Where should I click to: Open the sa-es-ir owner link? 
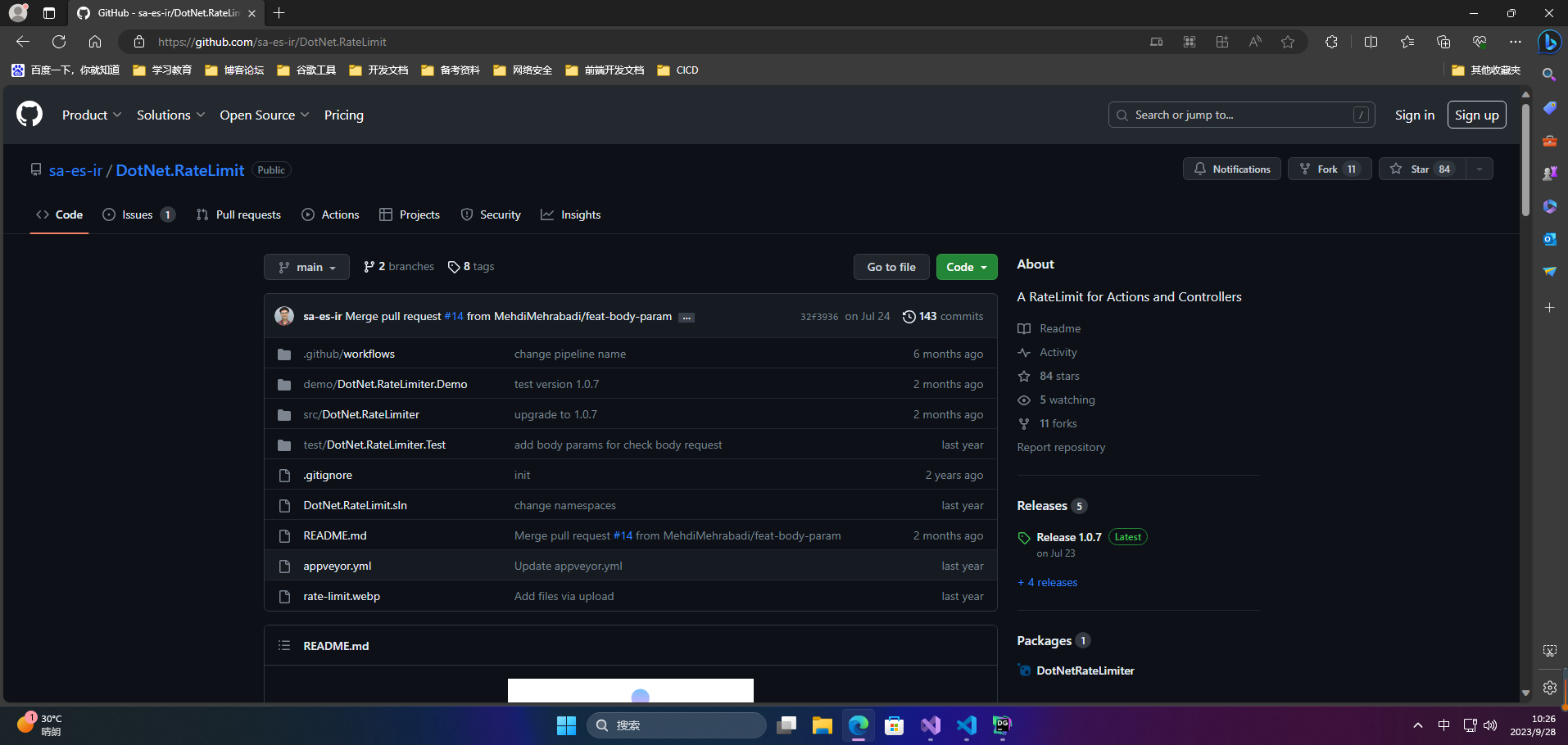pos(75,170)
